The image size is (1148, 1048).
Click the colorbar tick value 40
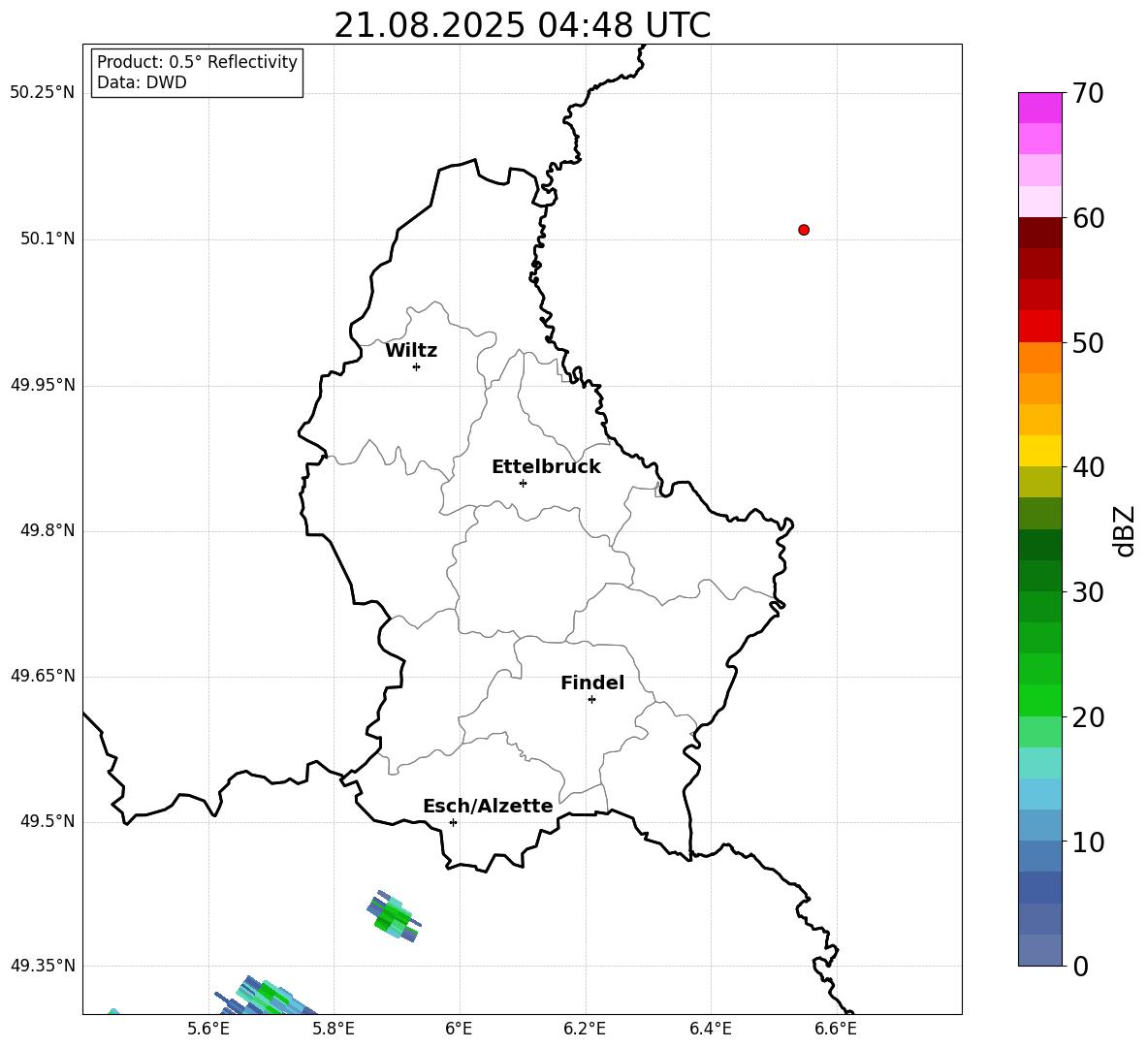(x=1088, y=467)
